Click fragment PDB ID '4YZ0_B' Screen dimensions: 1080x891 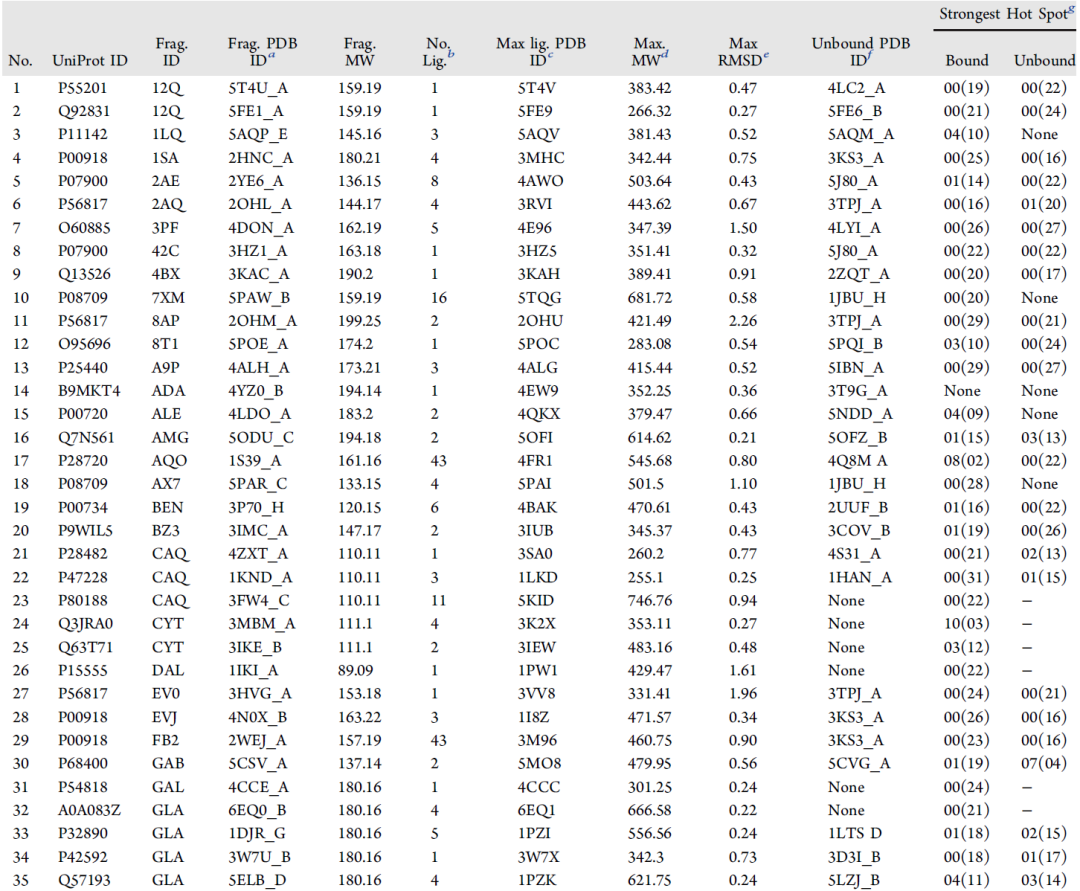pos(256,391)
